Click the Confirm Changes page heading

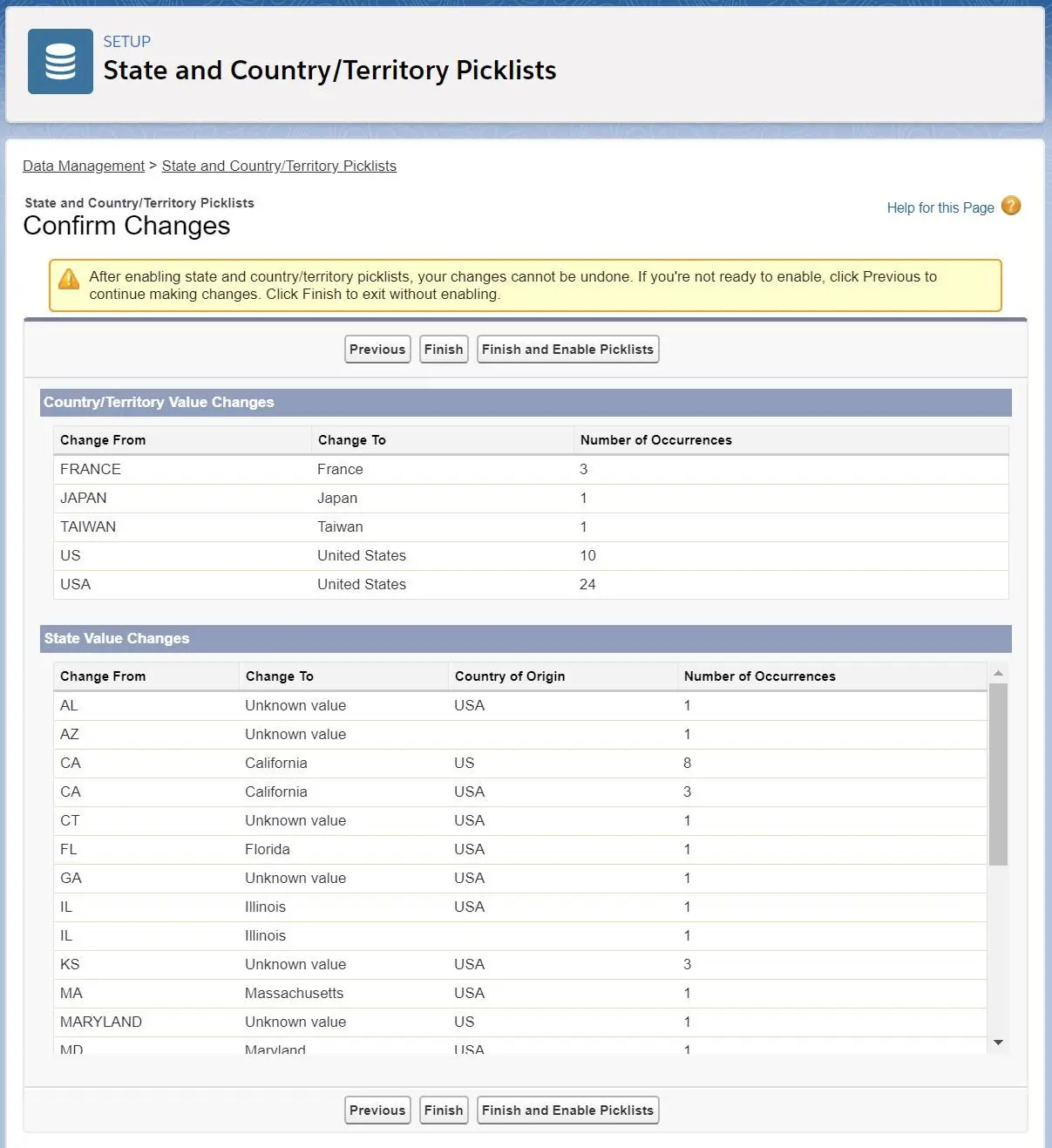click(126, 226)
